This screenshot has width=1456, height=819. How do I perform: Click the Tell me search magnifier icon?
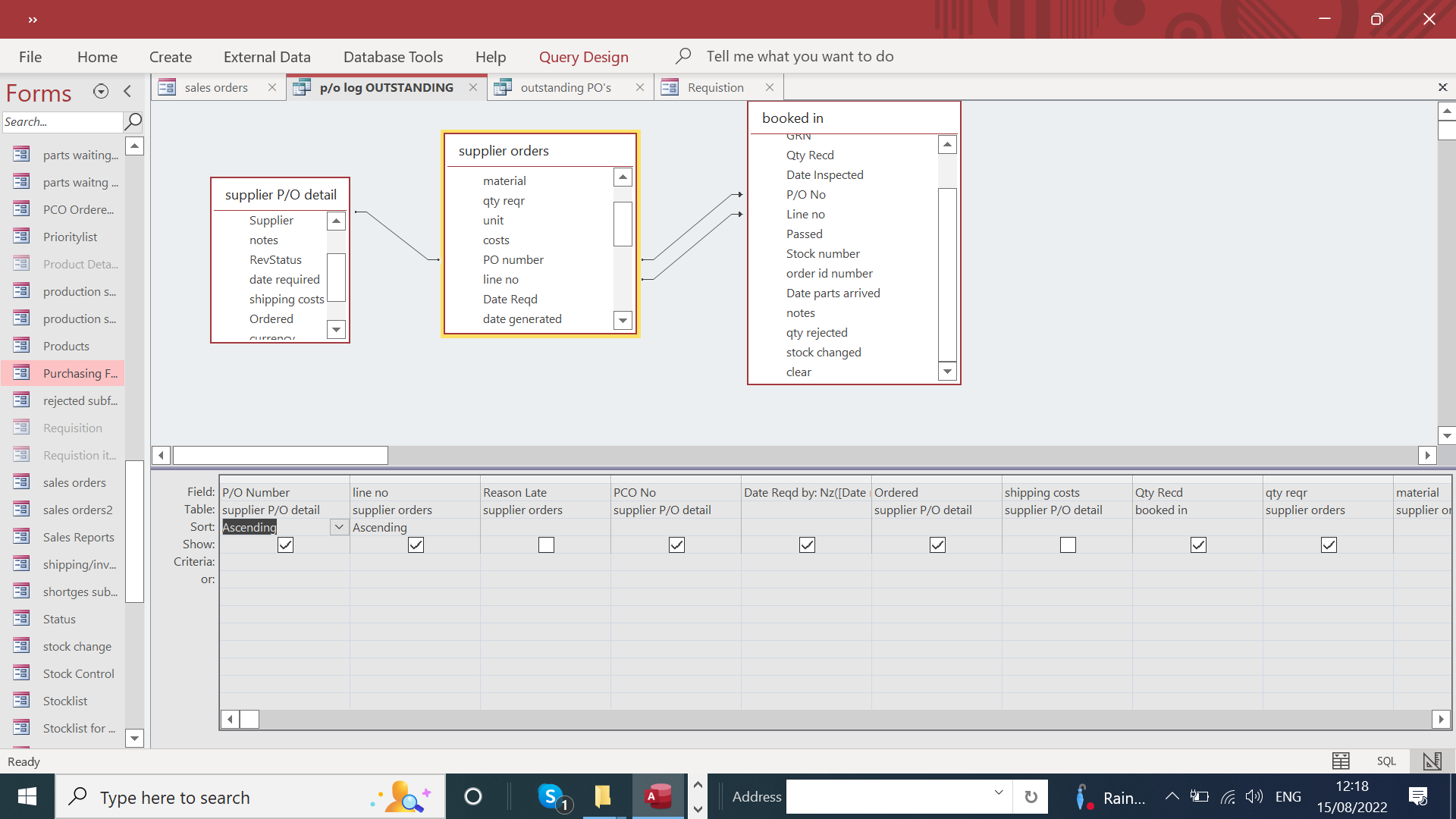[683, 56]
